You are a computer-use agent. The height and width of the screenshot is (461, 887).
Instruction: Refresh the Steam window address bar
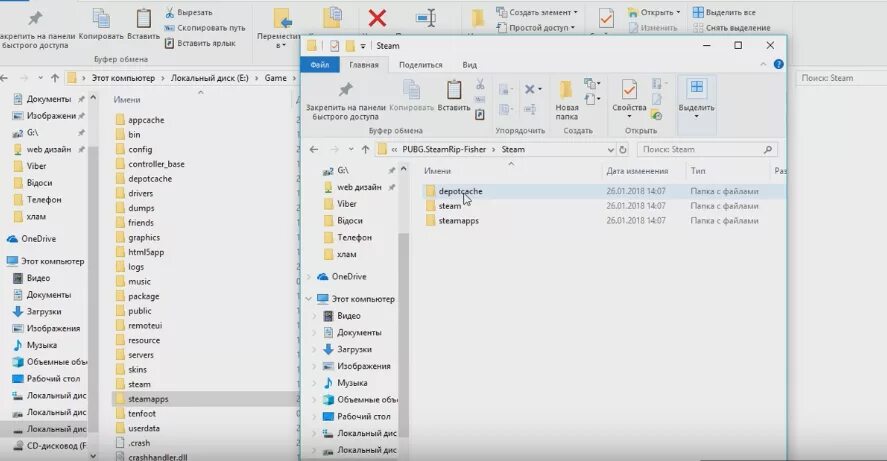[x=623, y=149]
